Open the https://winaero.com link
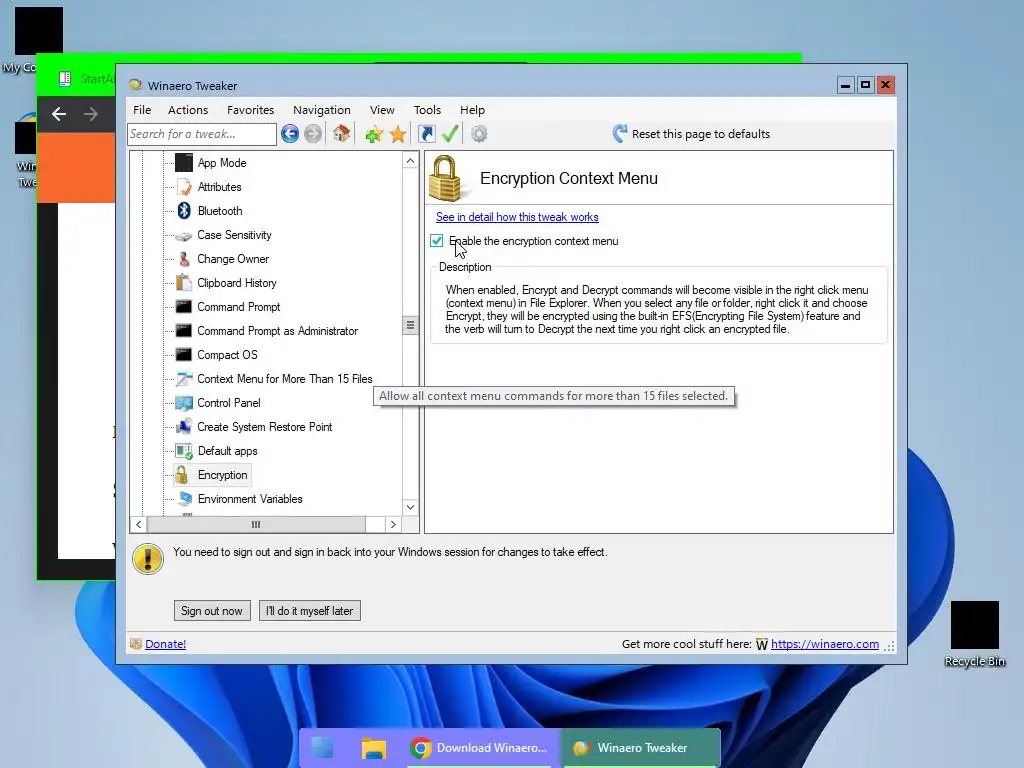This screenshot has height=768, width=1024. [x=825, y=644]
